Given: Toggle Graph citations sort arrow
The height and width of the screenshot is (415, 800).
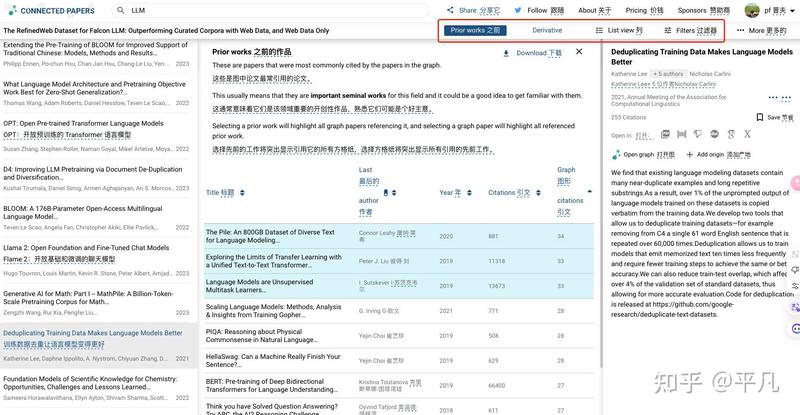Looking at the screenshot, I should [590, 191].
